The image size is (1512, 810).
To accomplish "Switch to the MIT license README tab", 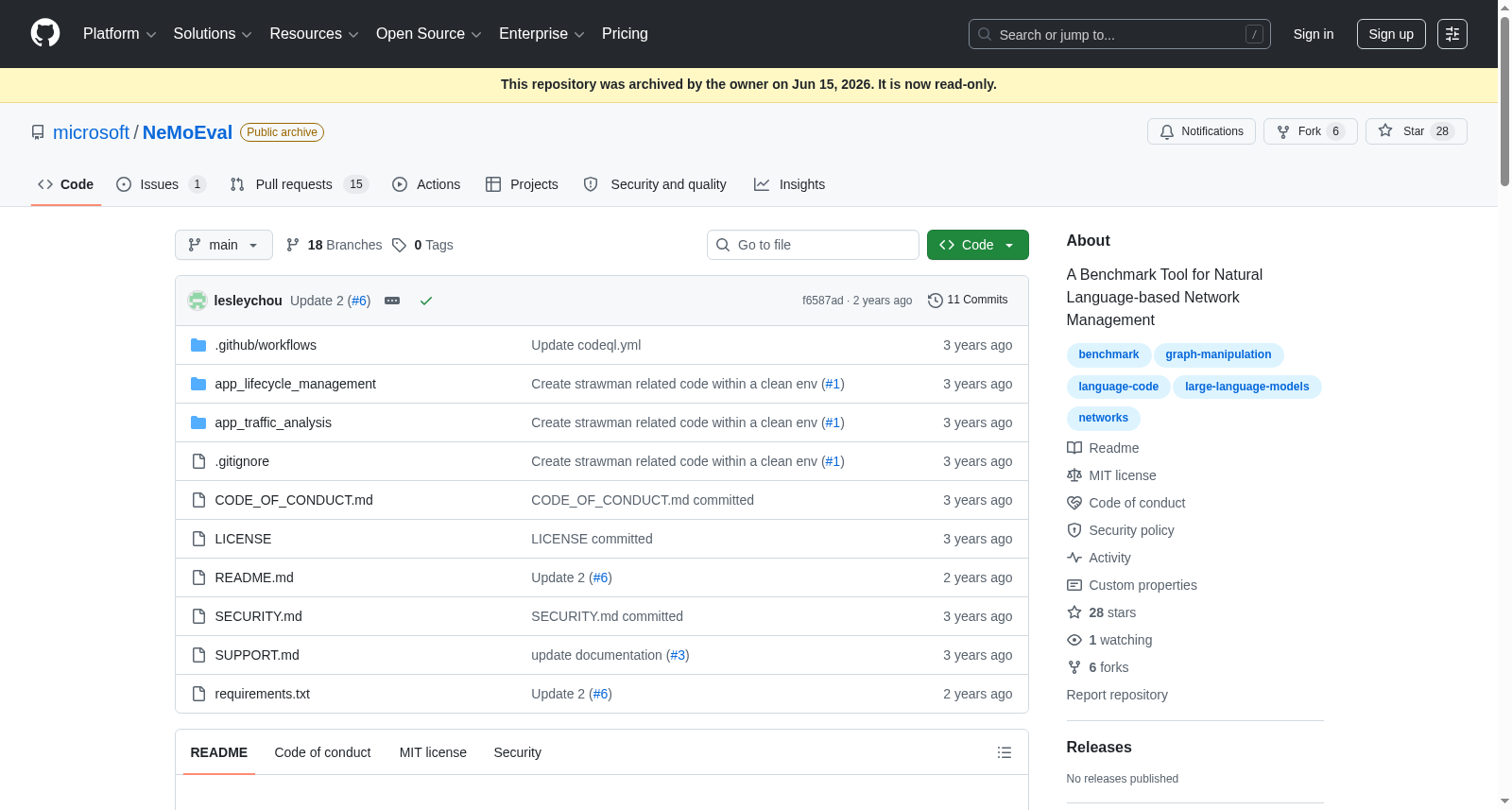I will coord(433,752).
